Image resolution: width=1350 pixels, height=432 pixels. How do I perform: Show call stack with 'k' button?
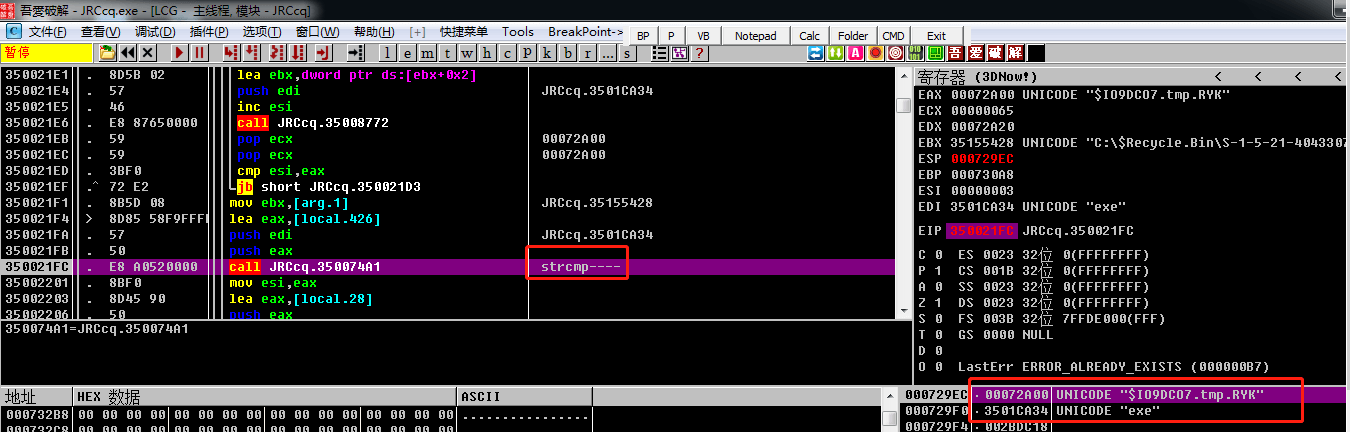pyautogui.click(x=547, y=53)
